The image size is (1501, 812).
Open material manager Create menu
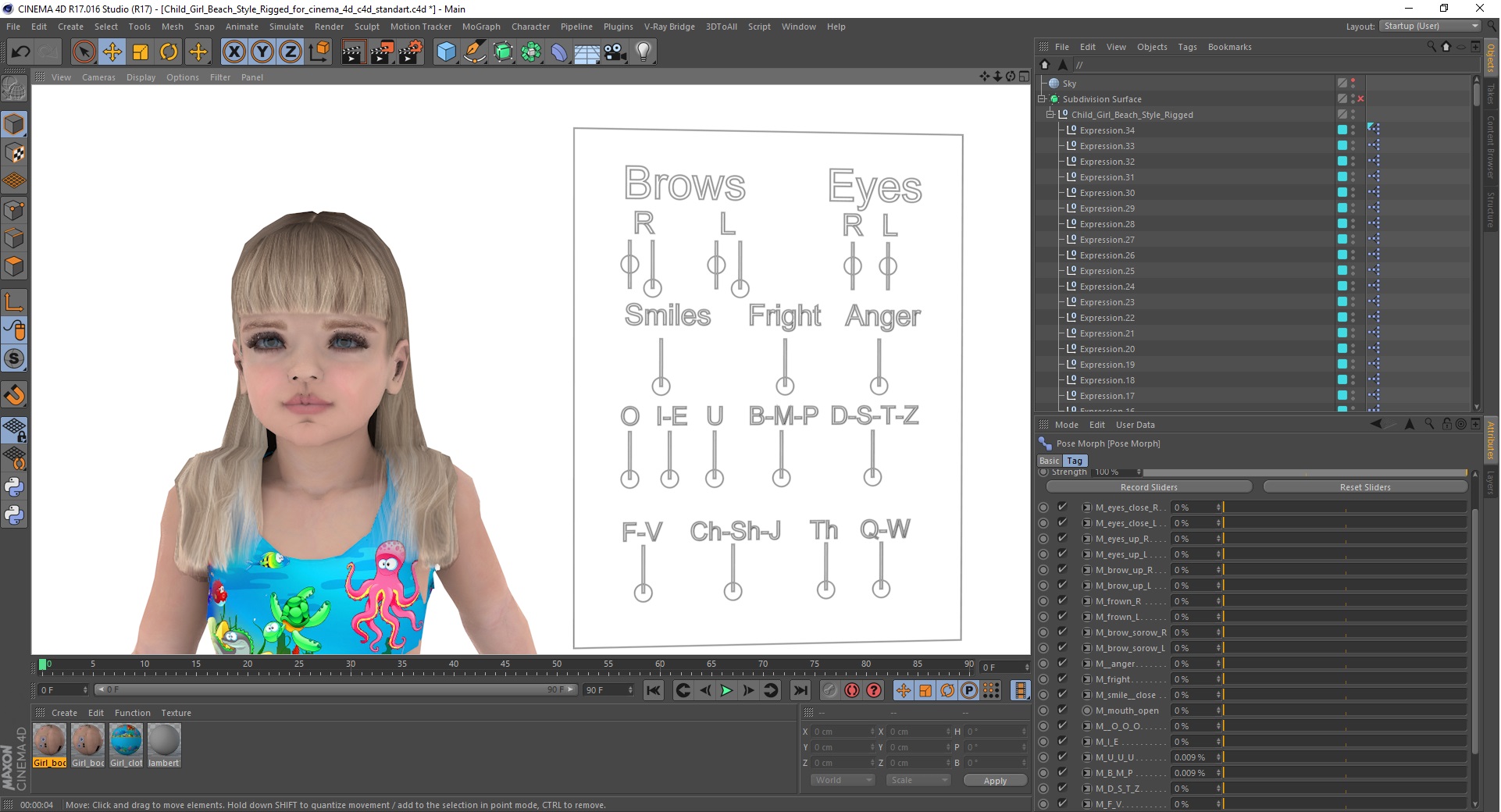pos(64,713)
